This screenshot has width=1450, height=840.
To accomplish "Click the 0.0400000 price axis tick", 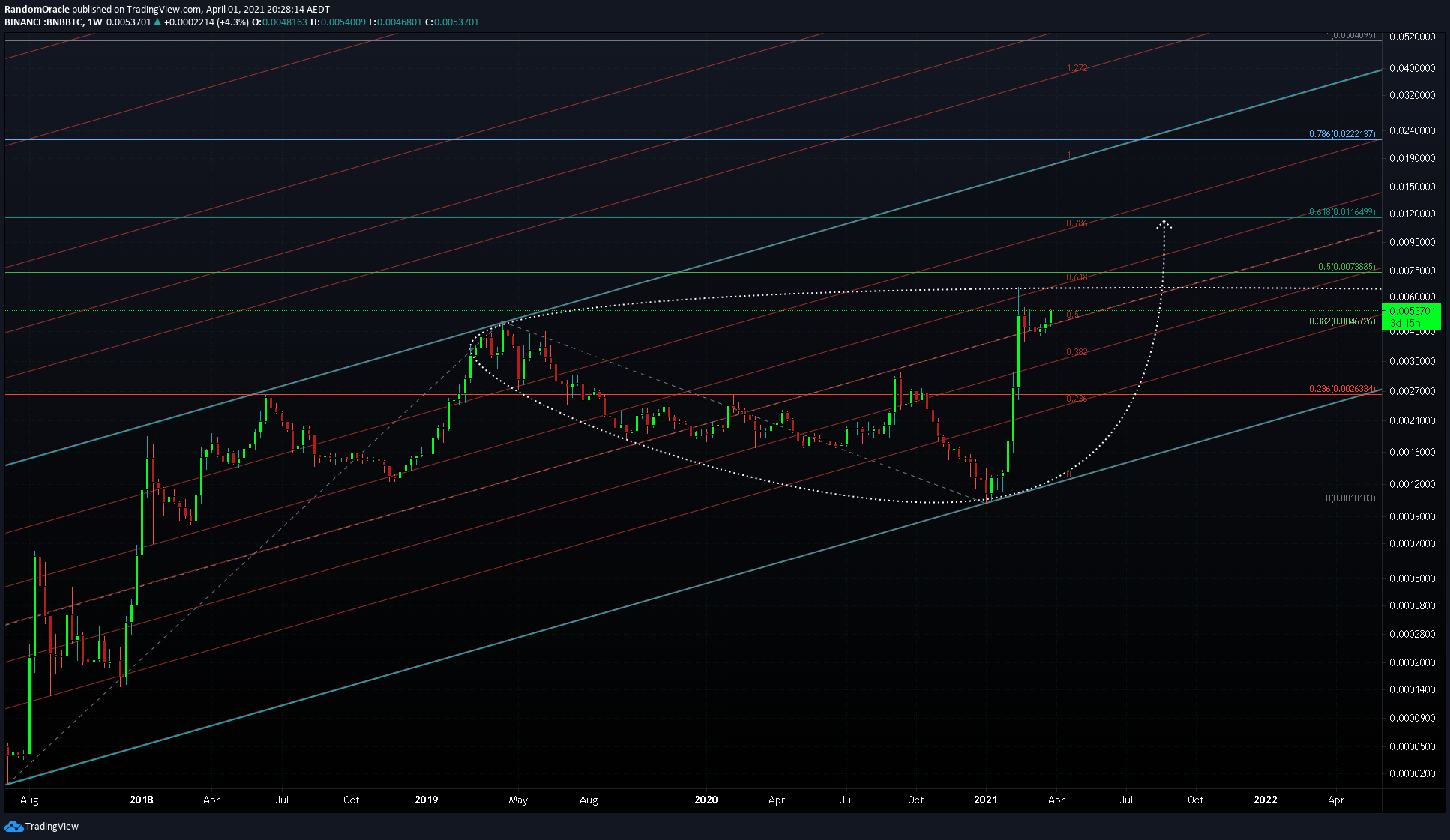I will 1413,68.
